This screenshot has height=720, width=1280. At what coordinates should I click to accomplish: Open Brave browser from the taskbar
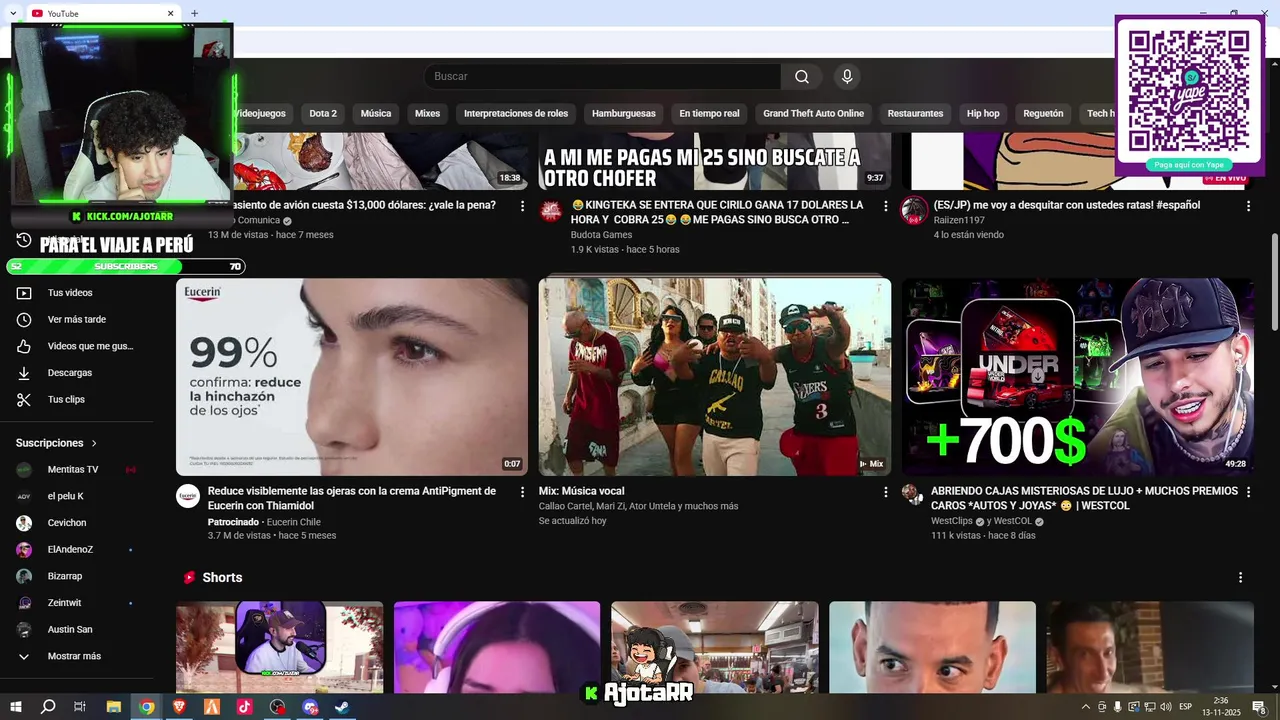[179, 707]
